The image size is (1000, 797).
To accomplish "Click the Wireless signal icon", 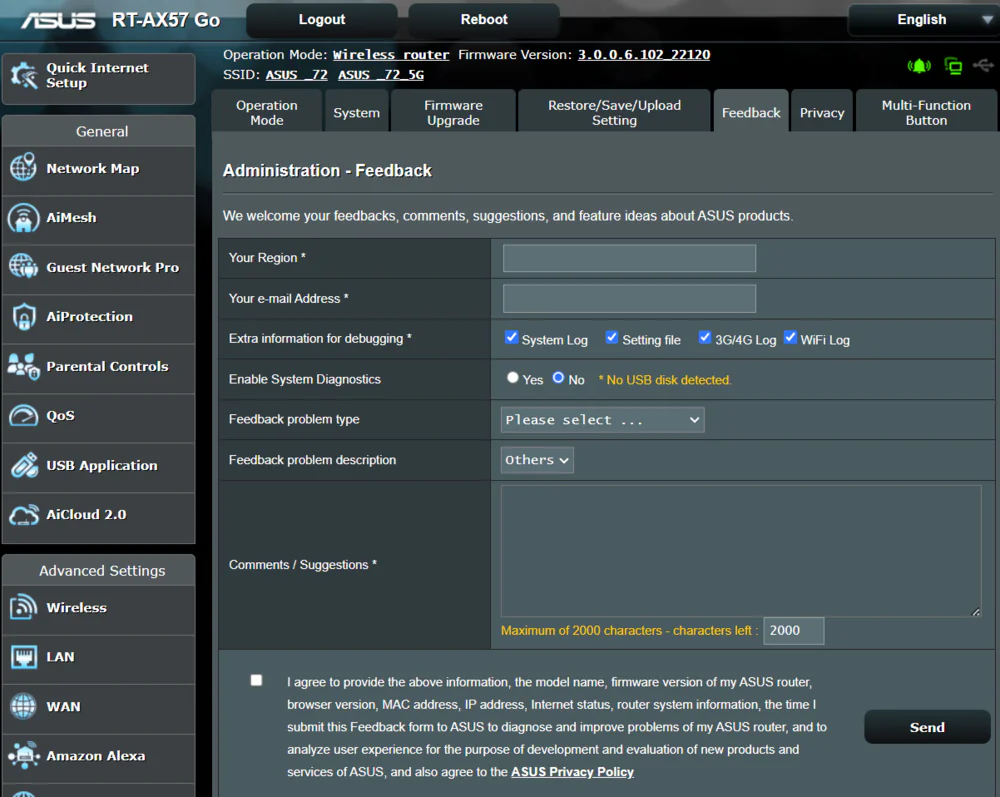I will click(24, 607).
